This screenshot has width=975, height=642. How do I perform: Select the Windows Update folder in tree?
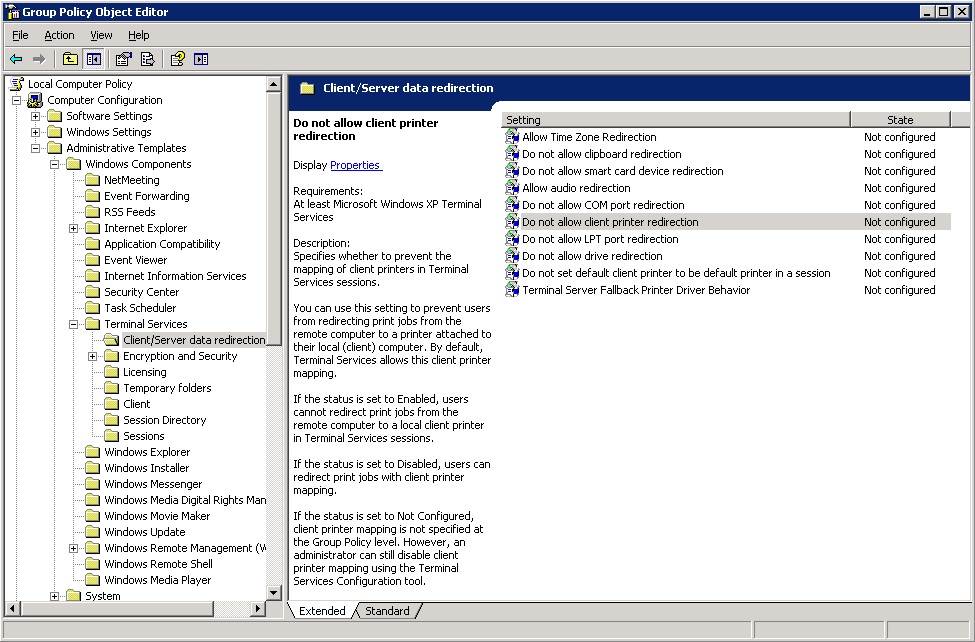(144, 532)
